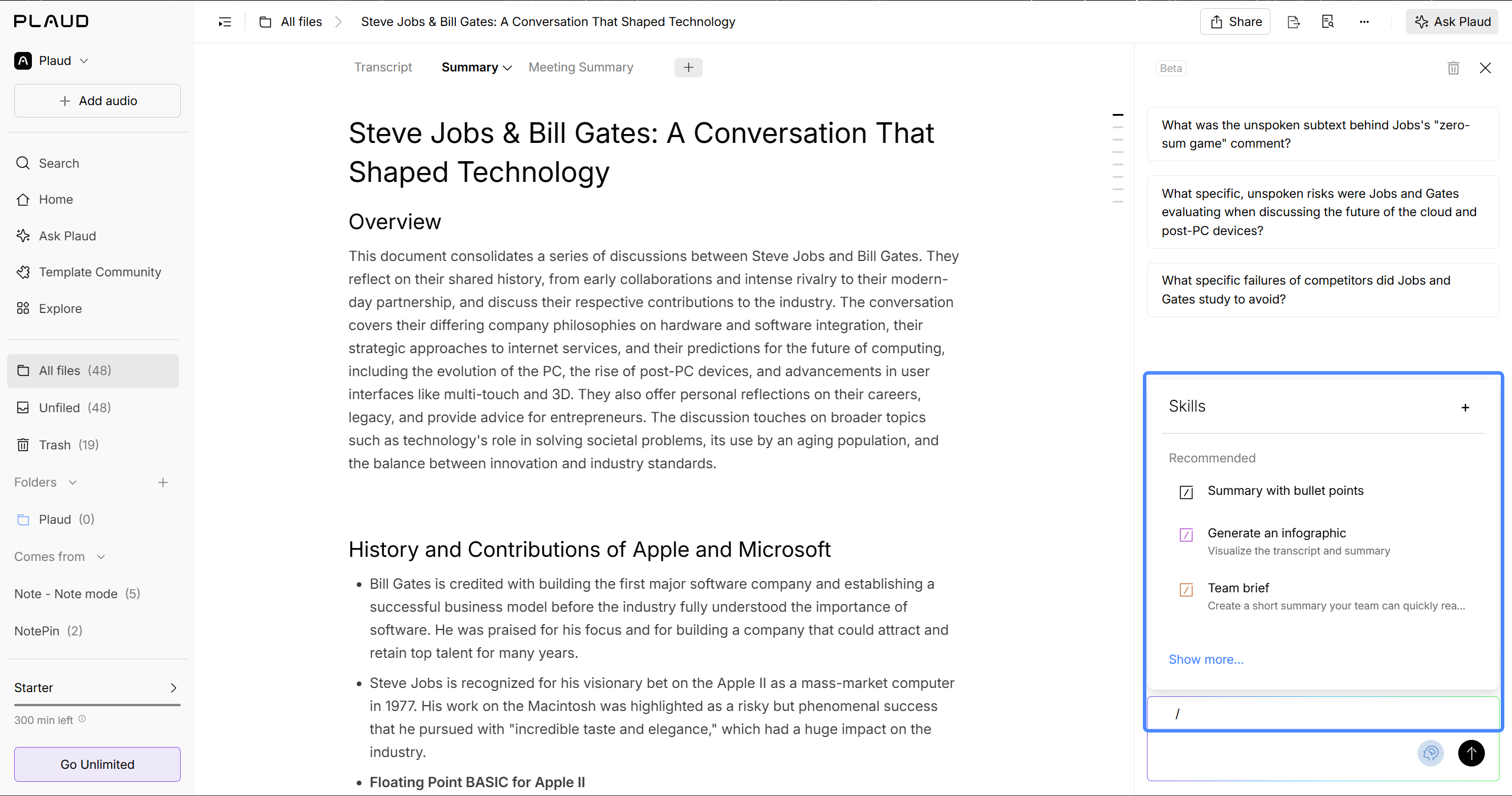Switch to the Transcript tab
The width and height of the screenshot is (1512, 796).
(x=383, y=67)
